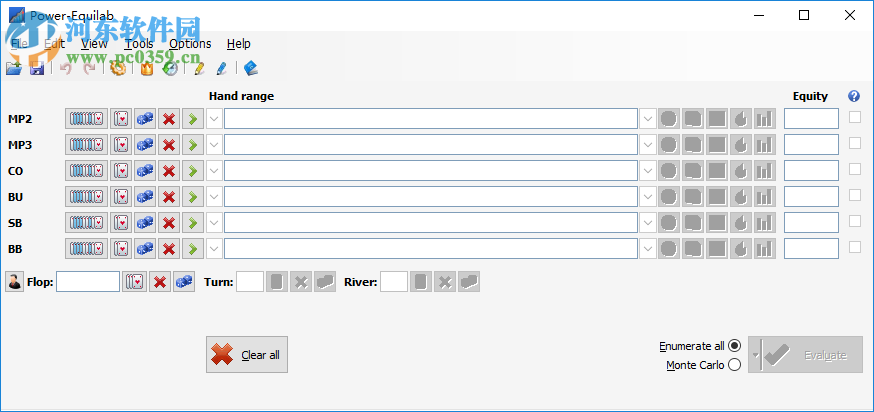Open the hand range selector for MP3
This screenshot has width=874, height=412.
click(x=86, y=145)
